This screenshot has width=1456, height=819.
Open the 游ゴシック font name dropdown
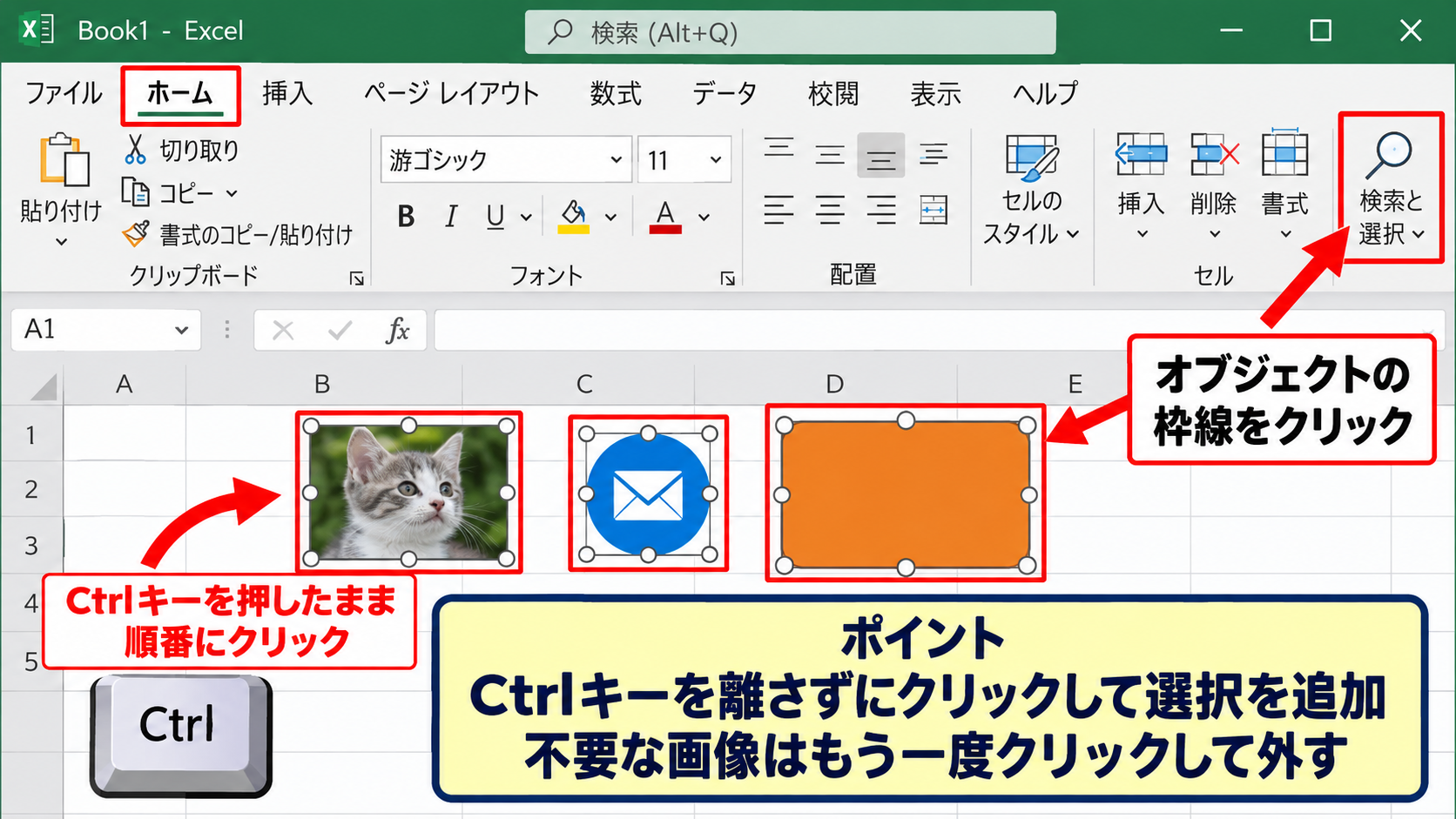616,159
